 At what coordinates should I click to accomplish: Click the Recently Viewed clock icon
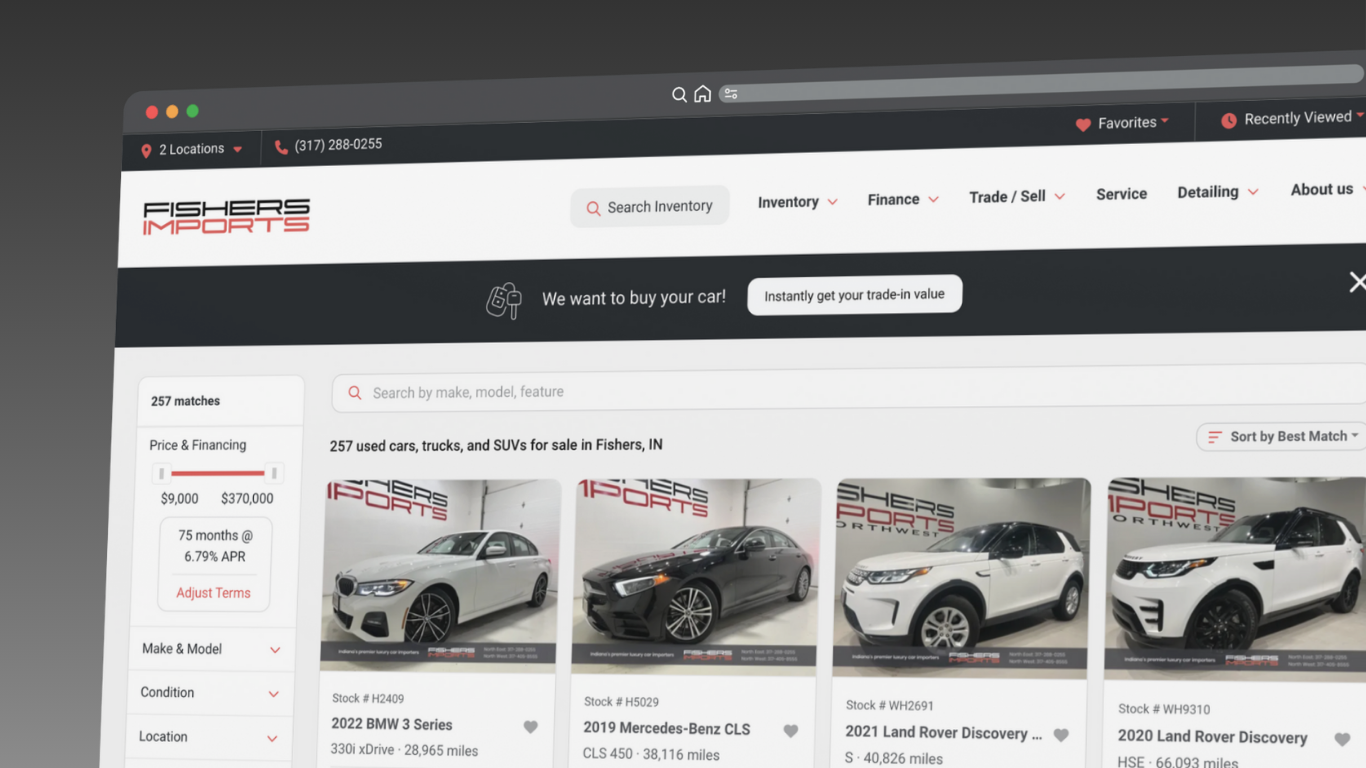1229,121
